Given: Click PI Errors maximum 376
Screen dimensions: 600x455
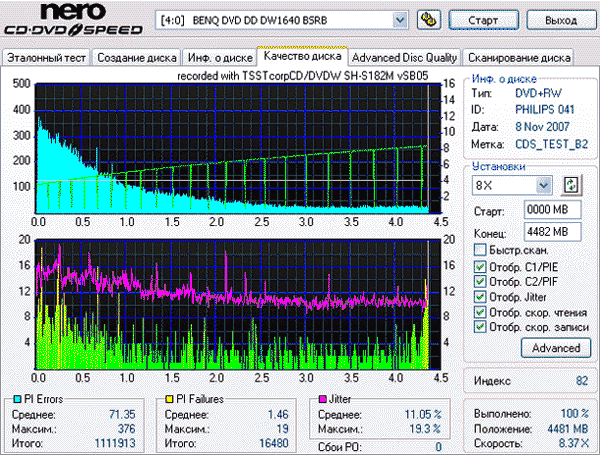Looking at the screenshot, I should pos(126,429).
